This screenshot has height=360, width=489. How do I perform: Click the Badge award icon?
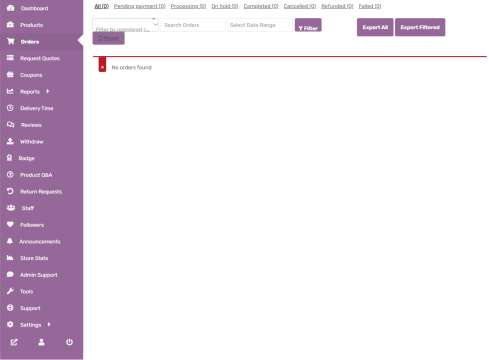click(x=9, y=158)
